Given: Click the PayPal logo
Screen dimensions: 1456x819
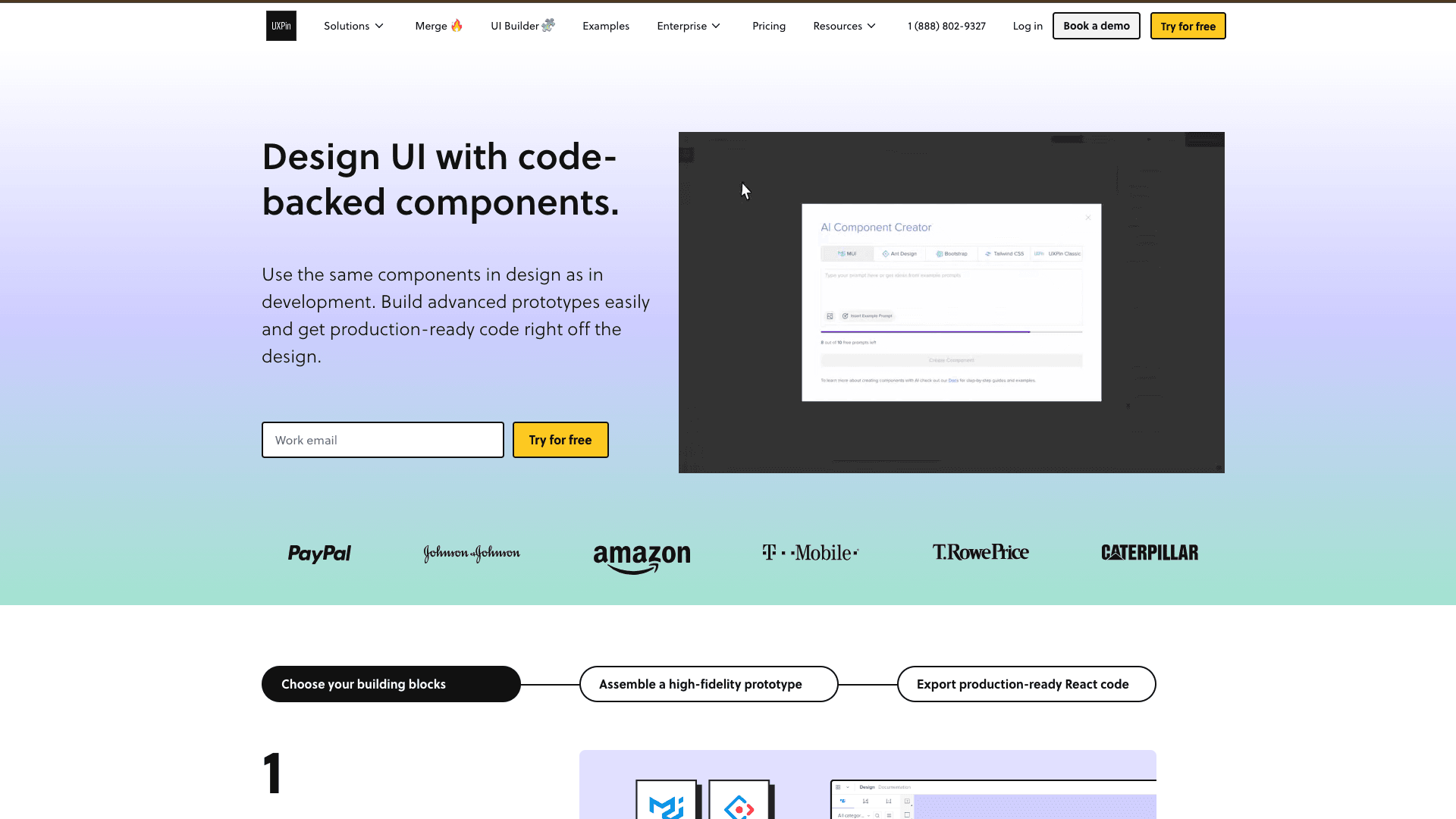Looking at the screenshot, I should point(319,554).
